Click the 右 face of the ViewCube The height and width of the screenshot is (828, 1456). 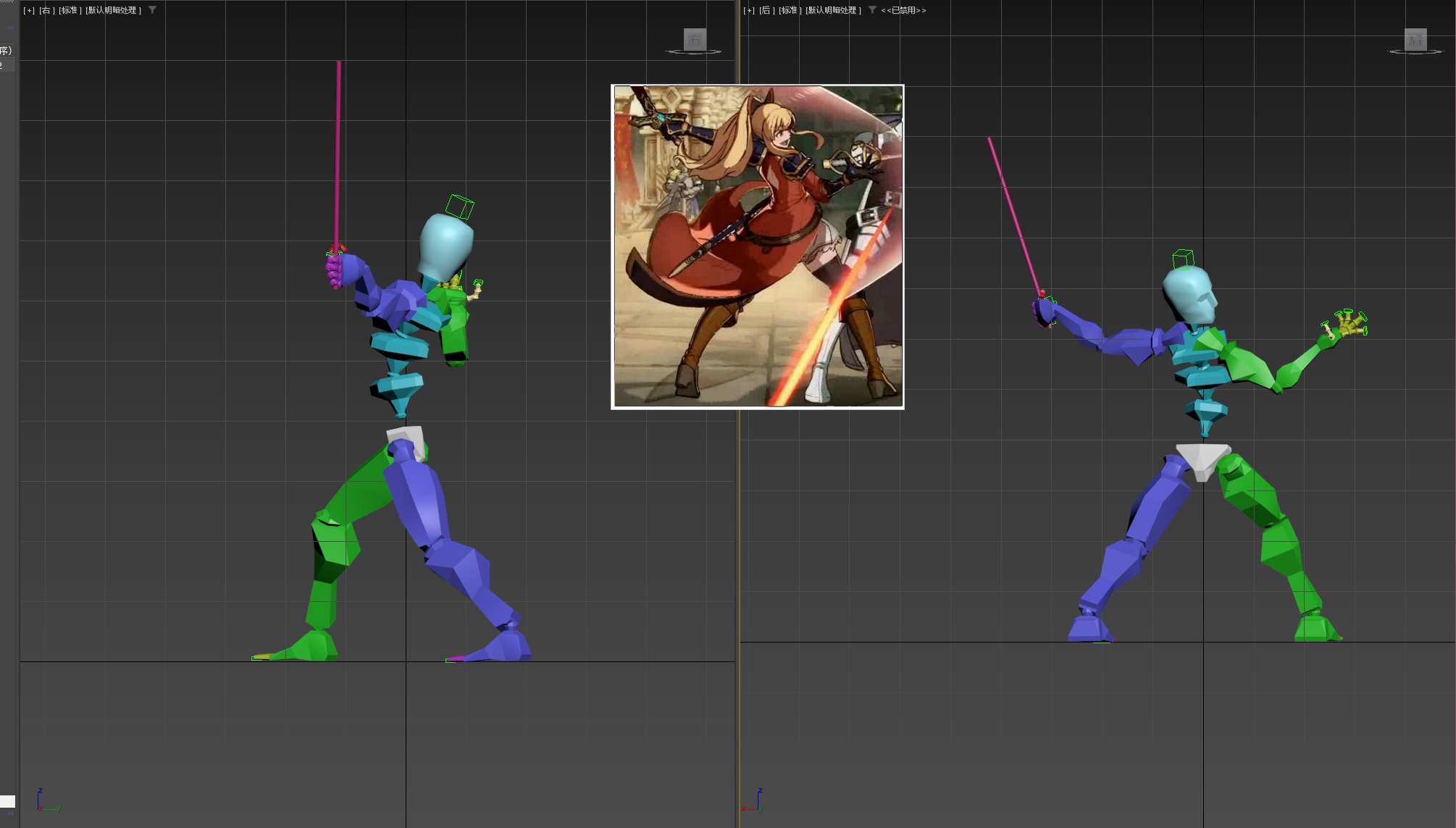(695, 38)
